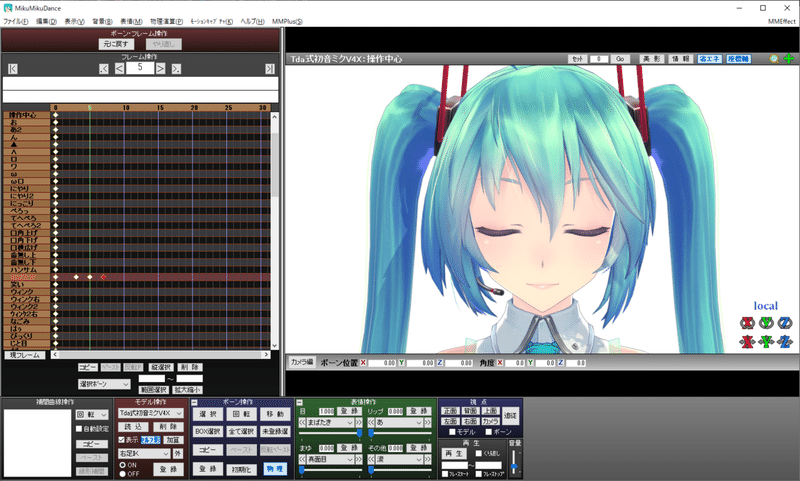The height and width of the screenshot is (481, 800).
Task: Open model selector Tda式初音ミクV4X dropdown
Action: 151,413
